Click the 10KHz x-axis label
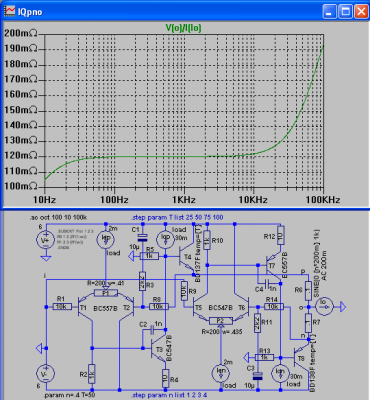Image resolution: width=370 pixels, height=400 pixels. pyautogui.click(x=253, y=200)
